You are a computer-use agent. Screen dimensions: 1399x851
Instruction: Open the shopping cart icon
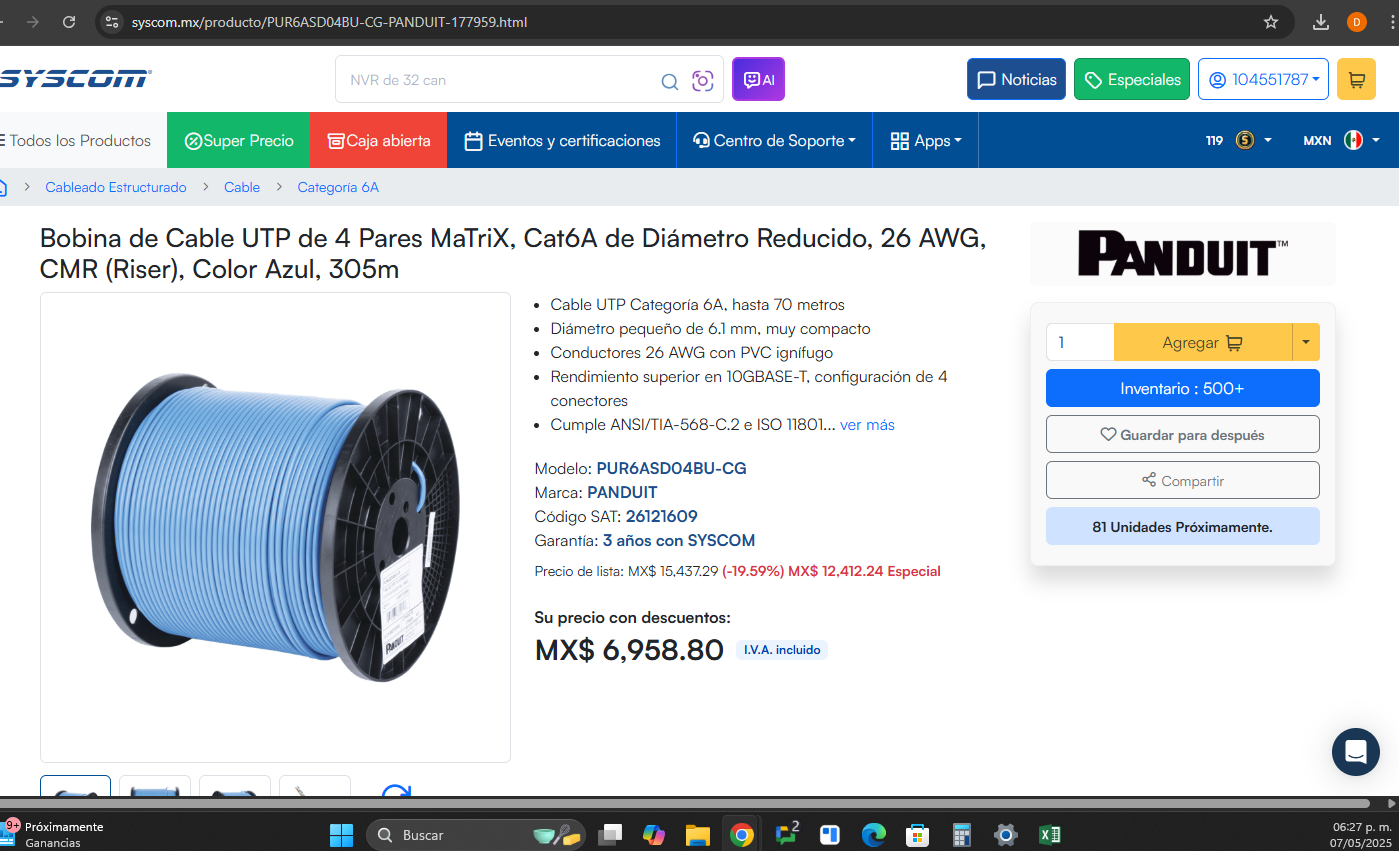tap(1356, 79)
